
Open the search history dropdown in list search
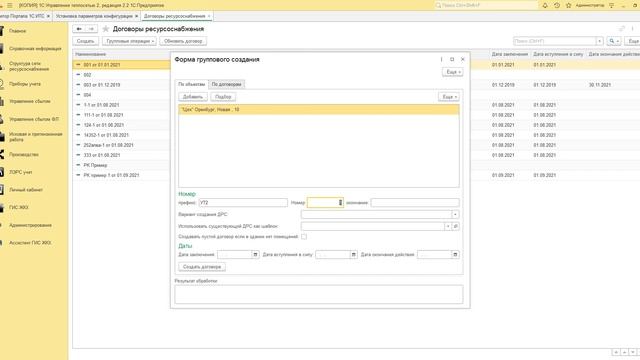tap(600, 41)
